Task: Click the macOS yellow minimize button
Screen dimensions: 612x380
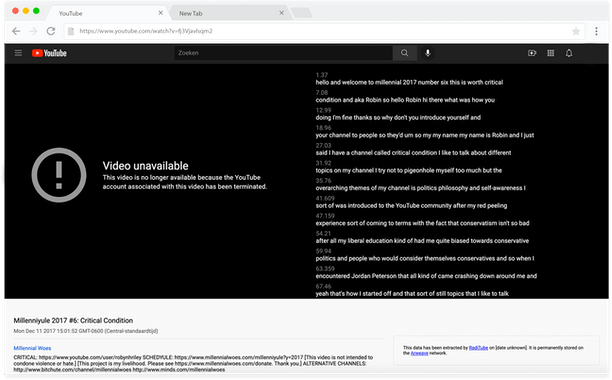Action: pyautogui.click(x=26, y=11)
